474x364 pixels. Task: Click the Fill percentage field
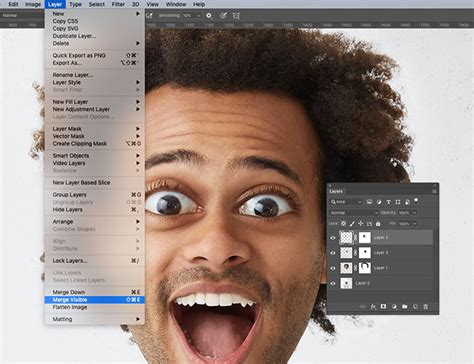tap(405, 224)
